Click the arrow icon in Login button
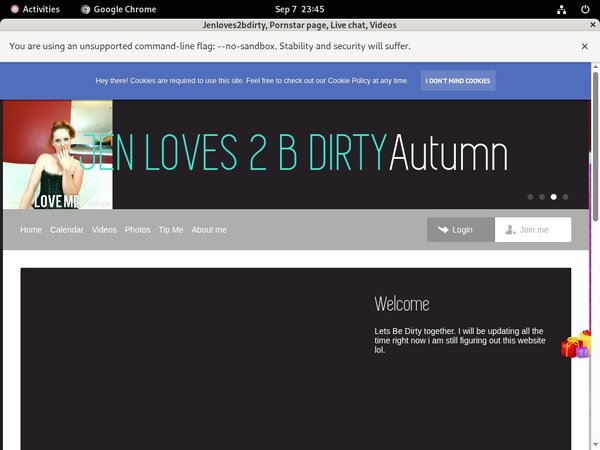Screen dimensions: 600x450 click(443, 230)
